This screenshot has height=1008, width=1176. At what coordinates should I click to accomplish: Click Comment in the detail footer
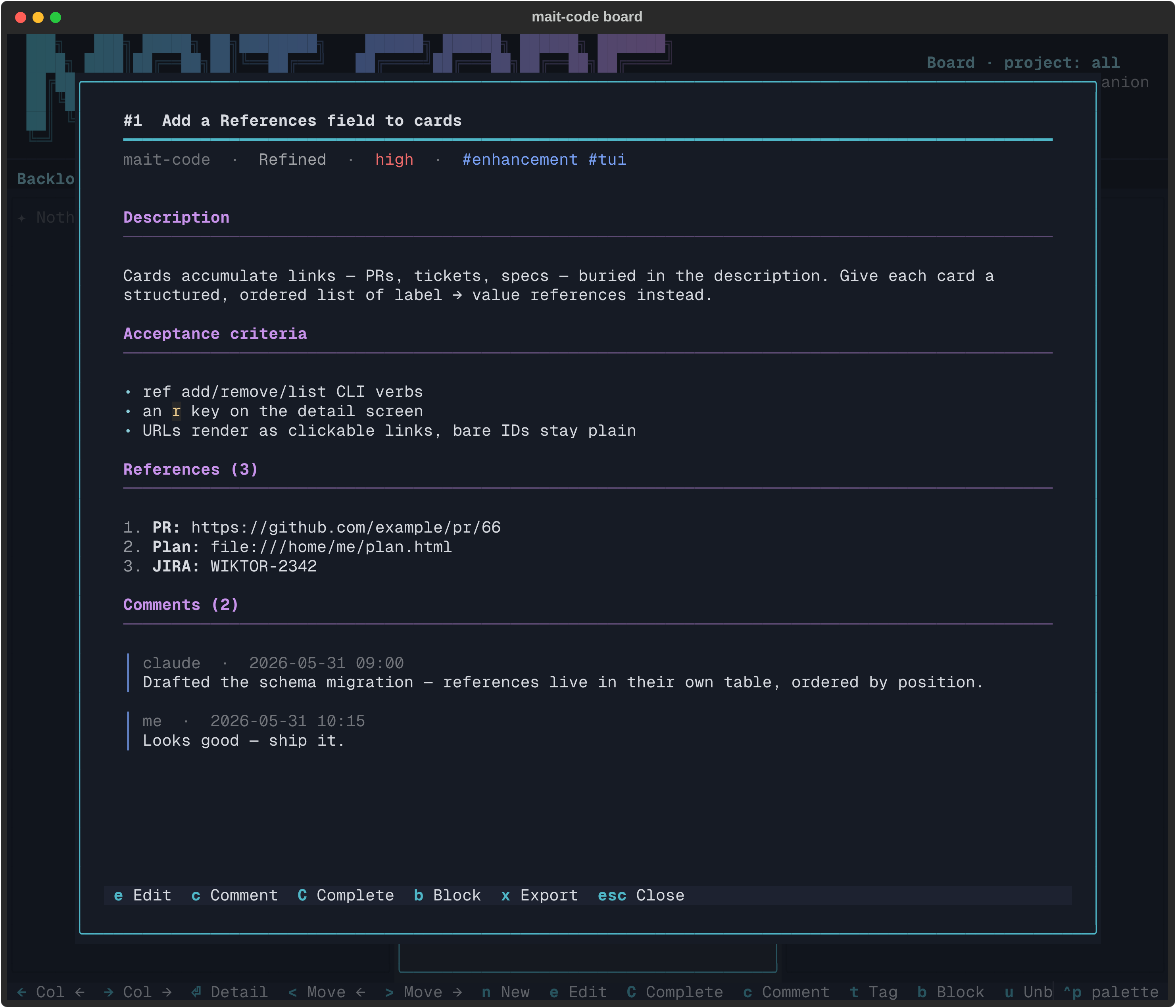pos(234,895)
